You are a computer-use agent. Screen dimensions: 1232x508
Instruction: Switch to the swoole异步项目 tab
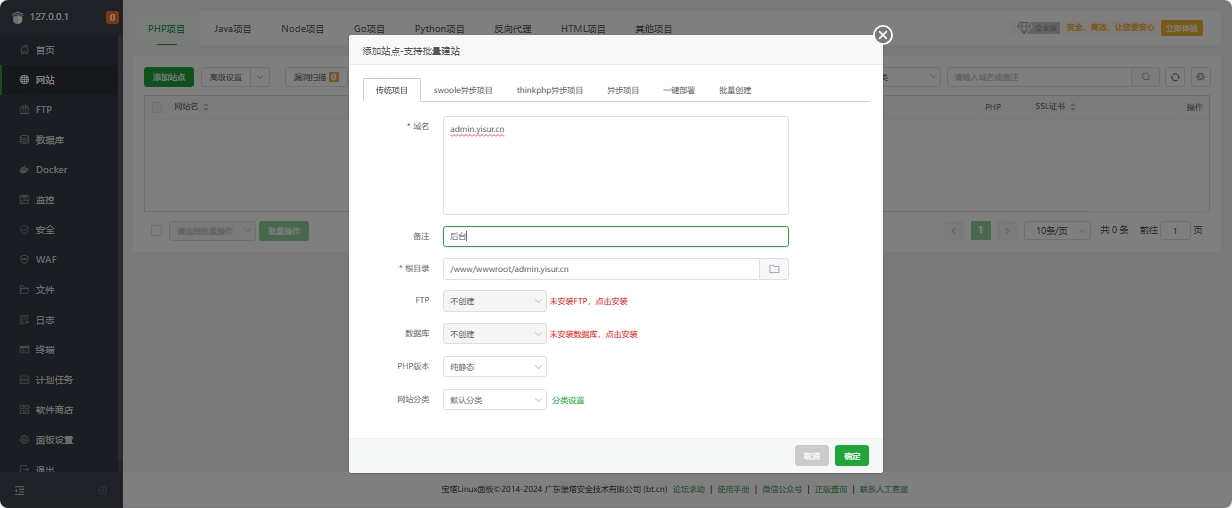(x=463, y=90)
